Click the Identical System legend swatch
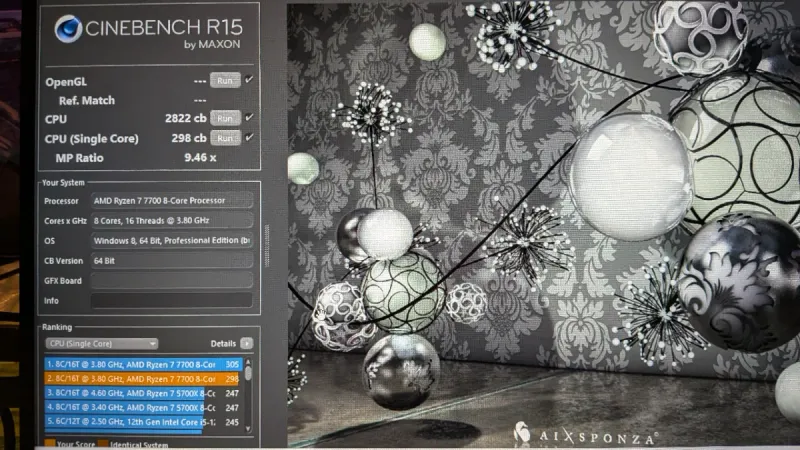The image size is (800, 450). coord(103,444)
